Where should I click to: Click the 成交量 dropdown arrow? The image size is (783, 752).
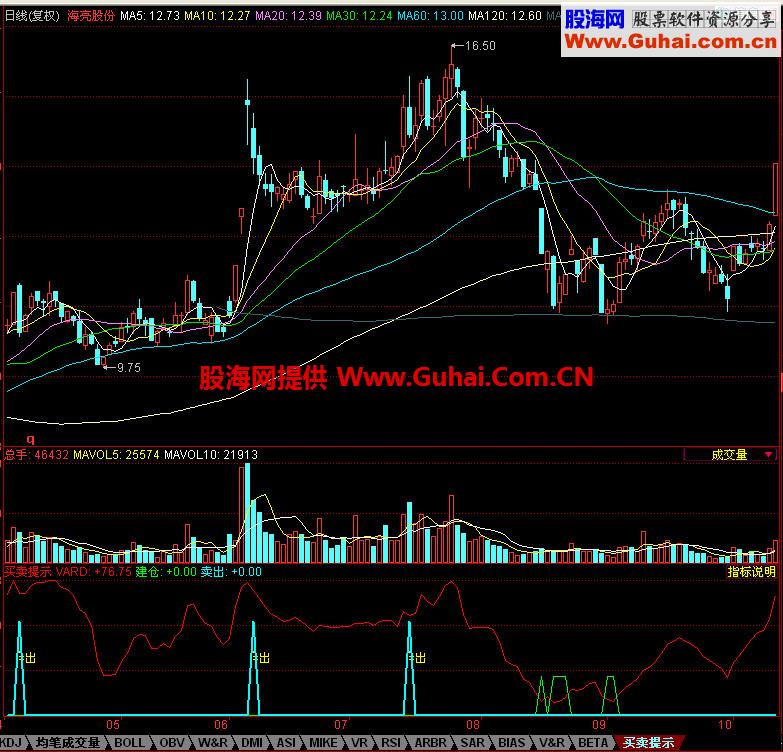[769, 454]
